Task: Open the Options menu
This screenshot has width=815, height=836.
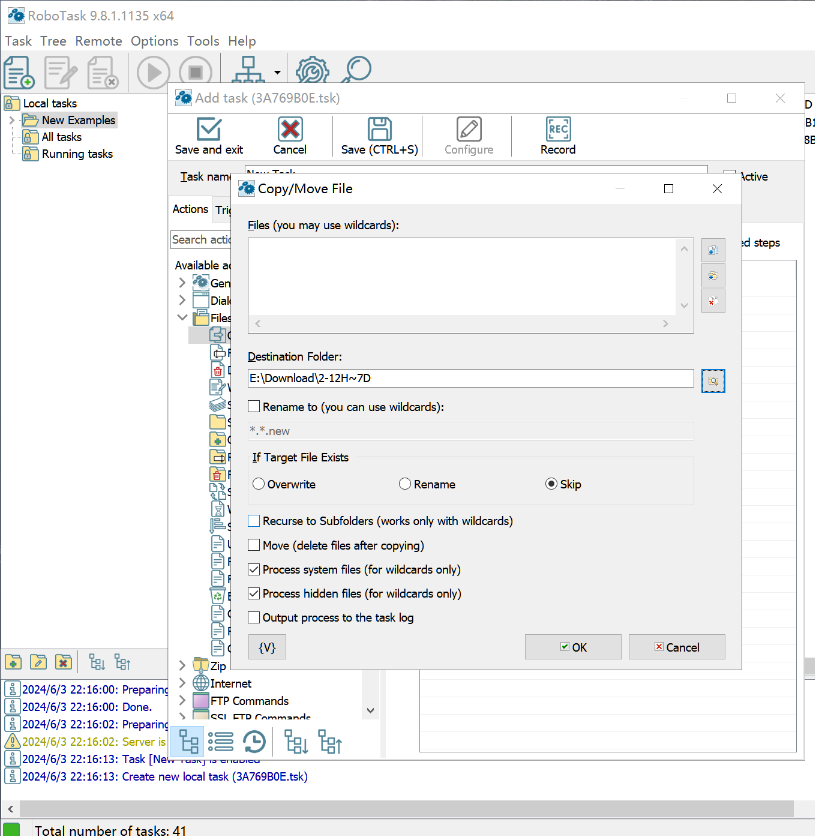Action: [154, 41]
